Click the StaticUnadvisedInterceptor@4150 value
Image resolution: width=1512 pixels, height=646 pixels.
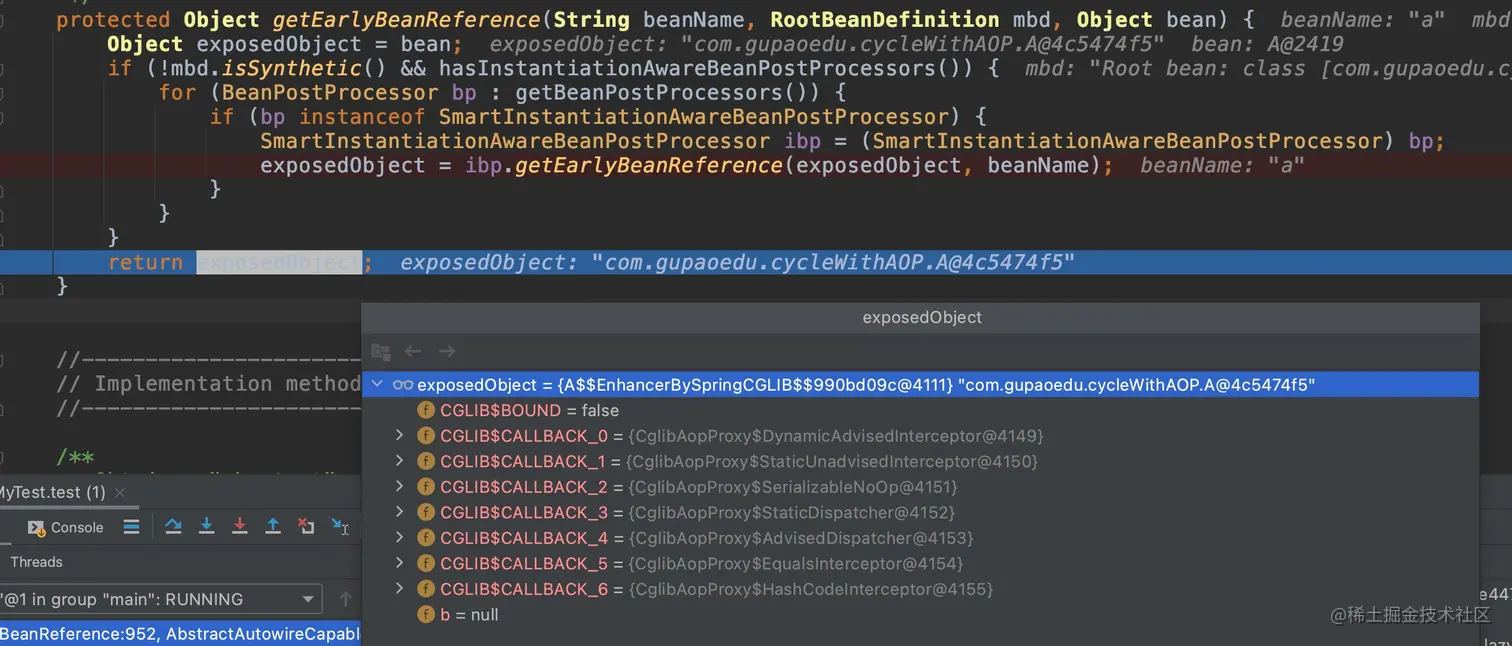coord(832,462)
